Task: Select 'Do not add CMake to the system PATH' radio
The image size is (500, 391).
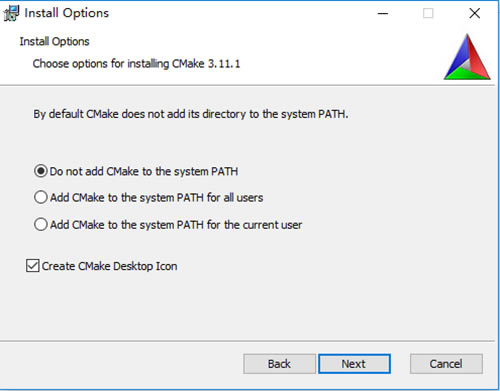Action: (x=41, y=171)
